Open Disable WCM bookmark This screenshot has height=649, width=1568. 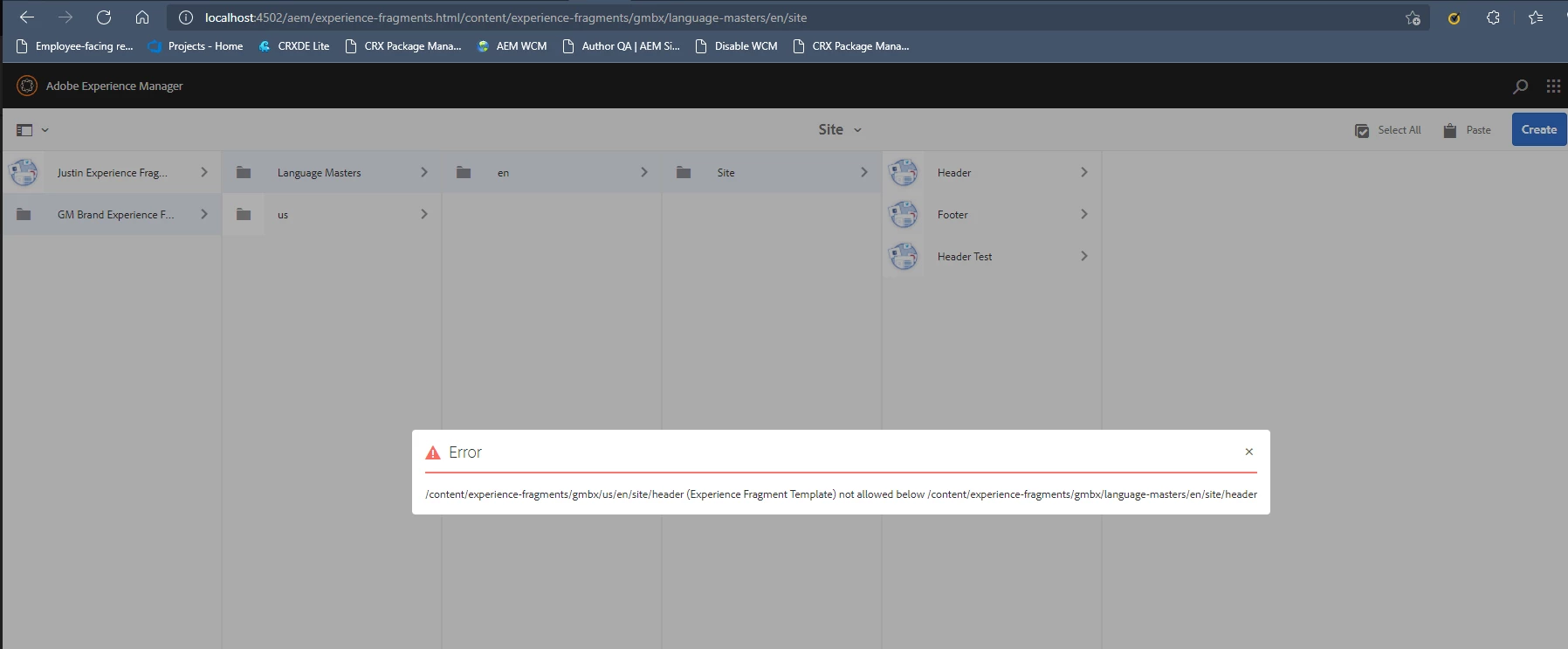click(736, 46)
